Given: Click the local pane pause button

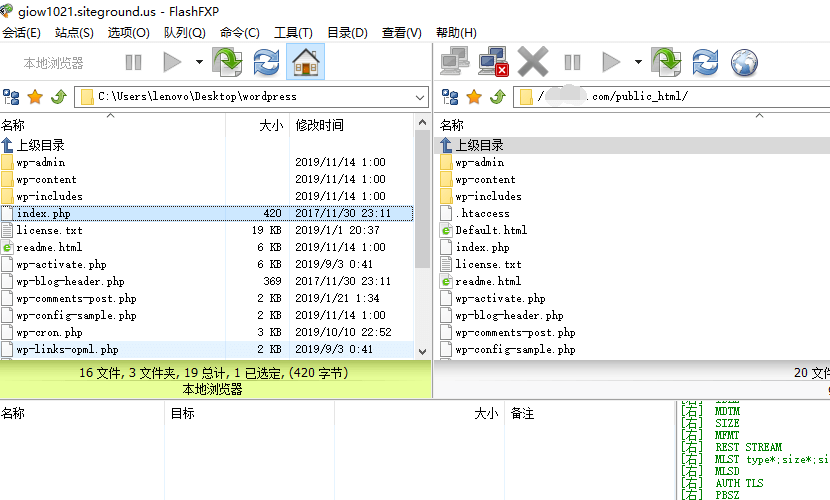Looking at the screenshot, I should tap(133, 62).
